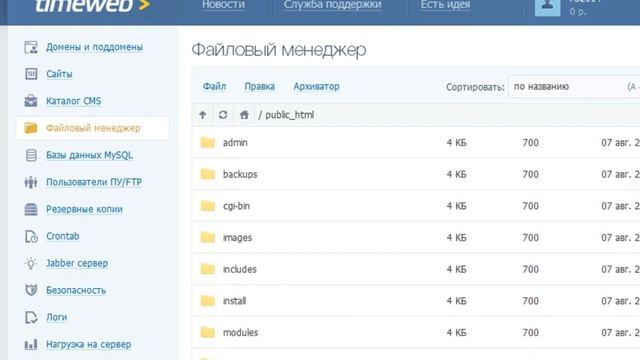Viewport: 640px width, 360px height.
Task: Select the modules folder name
Action: [x=240, y=332]
